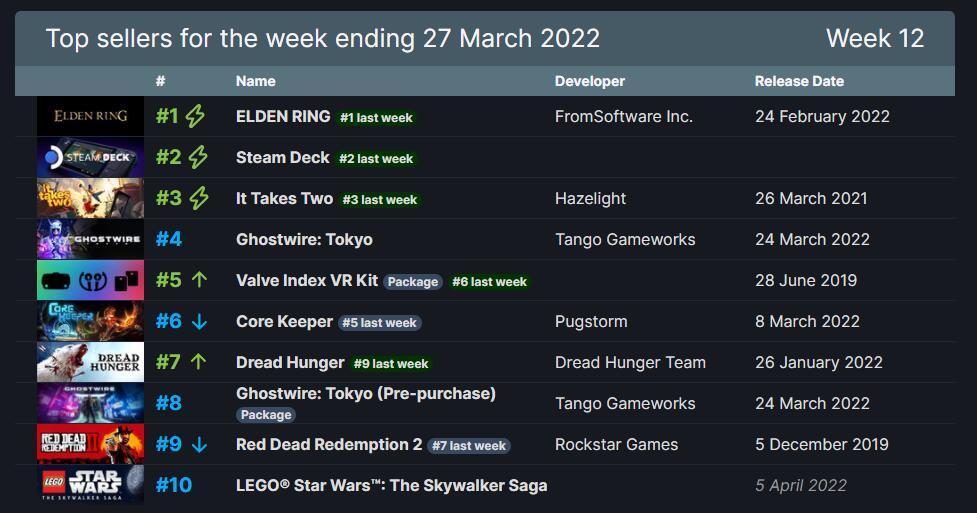Open the It Takes Two title link
The height and width of the screenshot is (513, 977).
284,198
